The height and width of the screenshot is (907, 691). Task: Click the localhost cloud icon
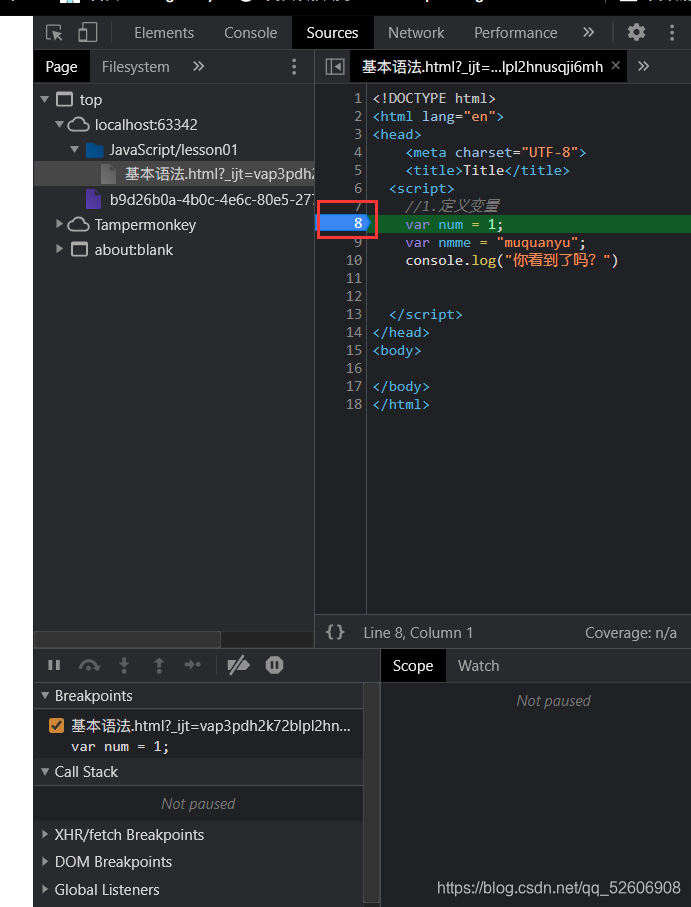(79, 124)
